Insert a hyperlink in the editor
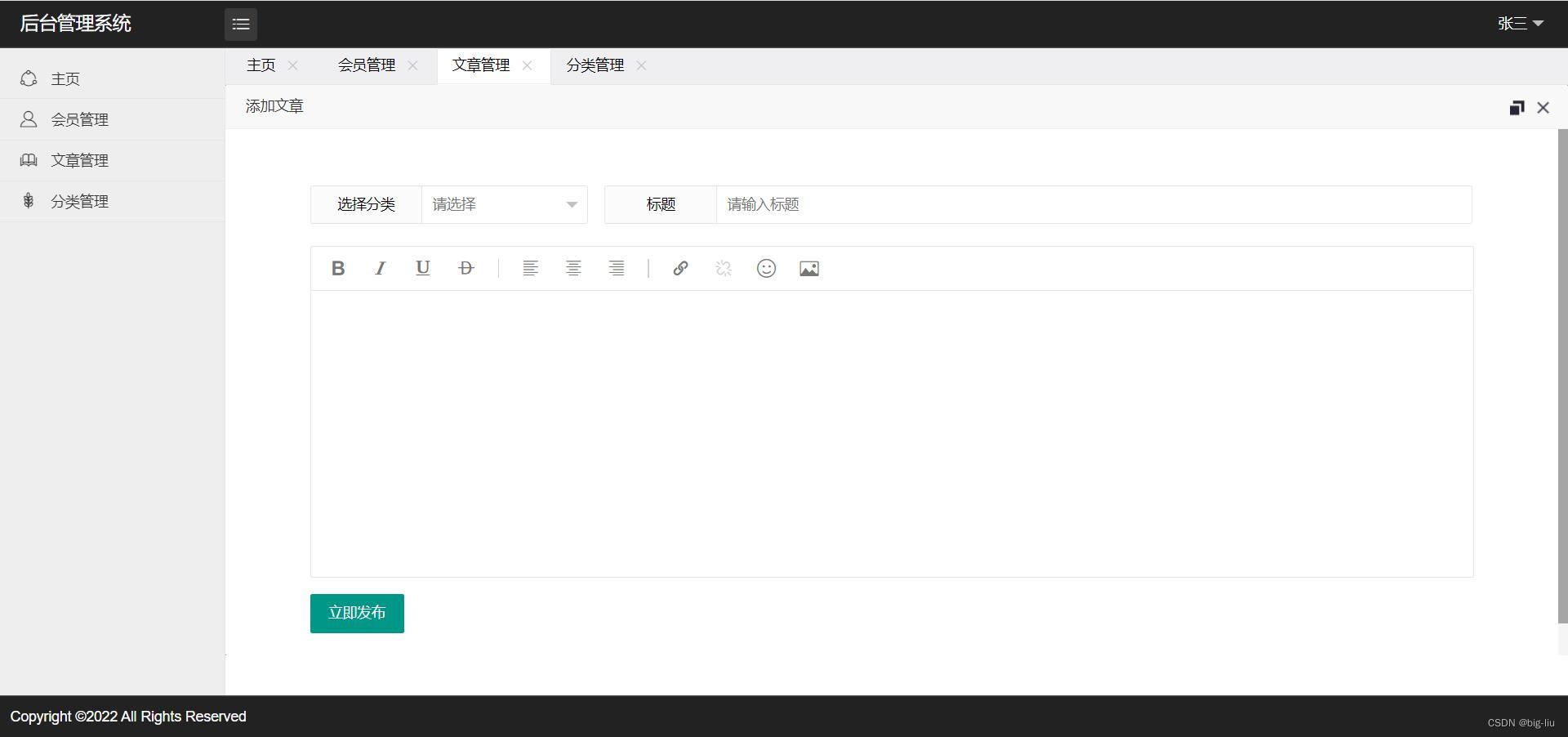Viewport: 1568px width, 737px height. pos(680,268)
